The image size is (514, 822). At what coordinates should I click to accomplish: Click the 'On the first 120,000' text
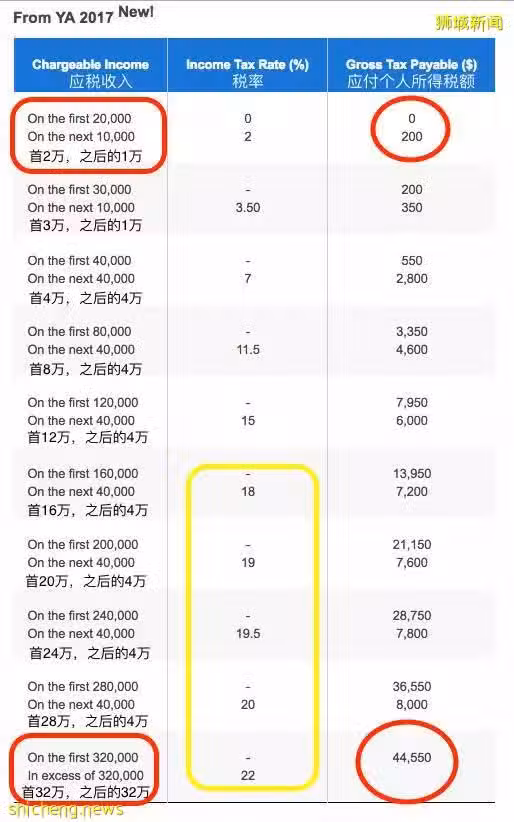point(83,403)
